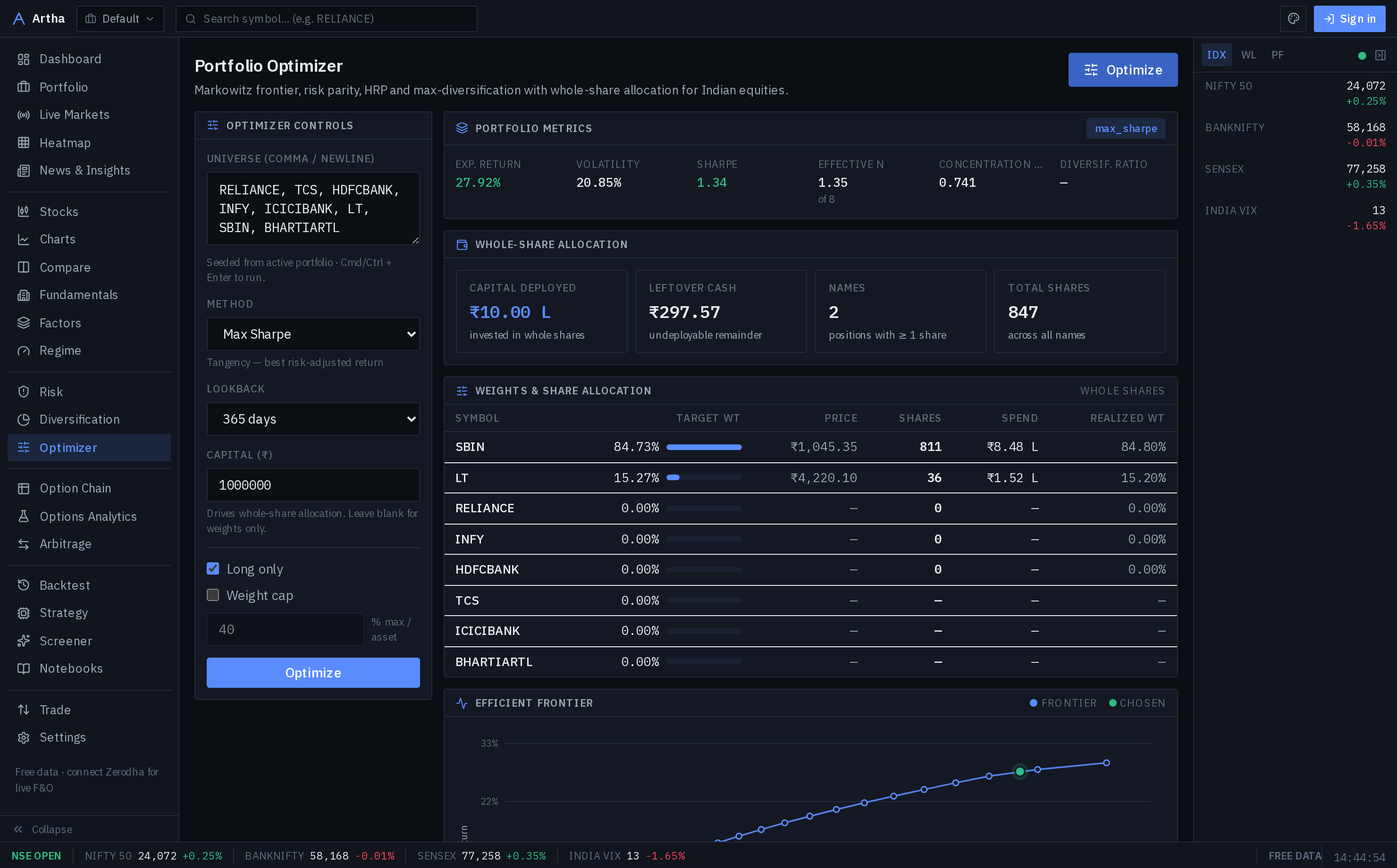The height and width of the screenshot is (868, 1397).
Task: Open the Screener sparkle icon
Action: [x=24, y=641]
